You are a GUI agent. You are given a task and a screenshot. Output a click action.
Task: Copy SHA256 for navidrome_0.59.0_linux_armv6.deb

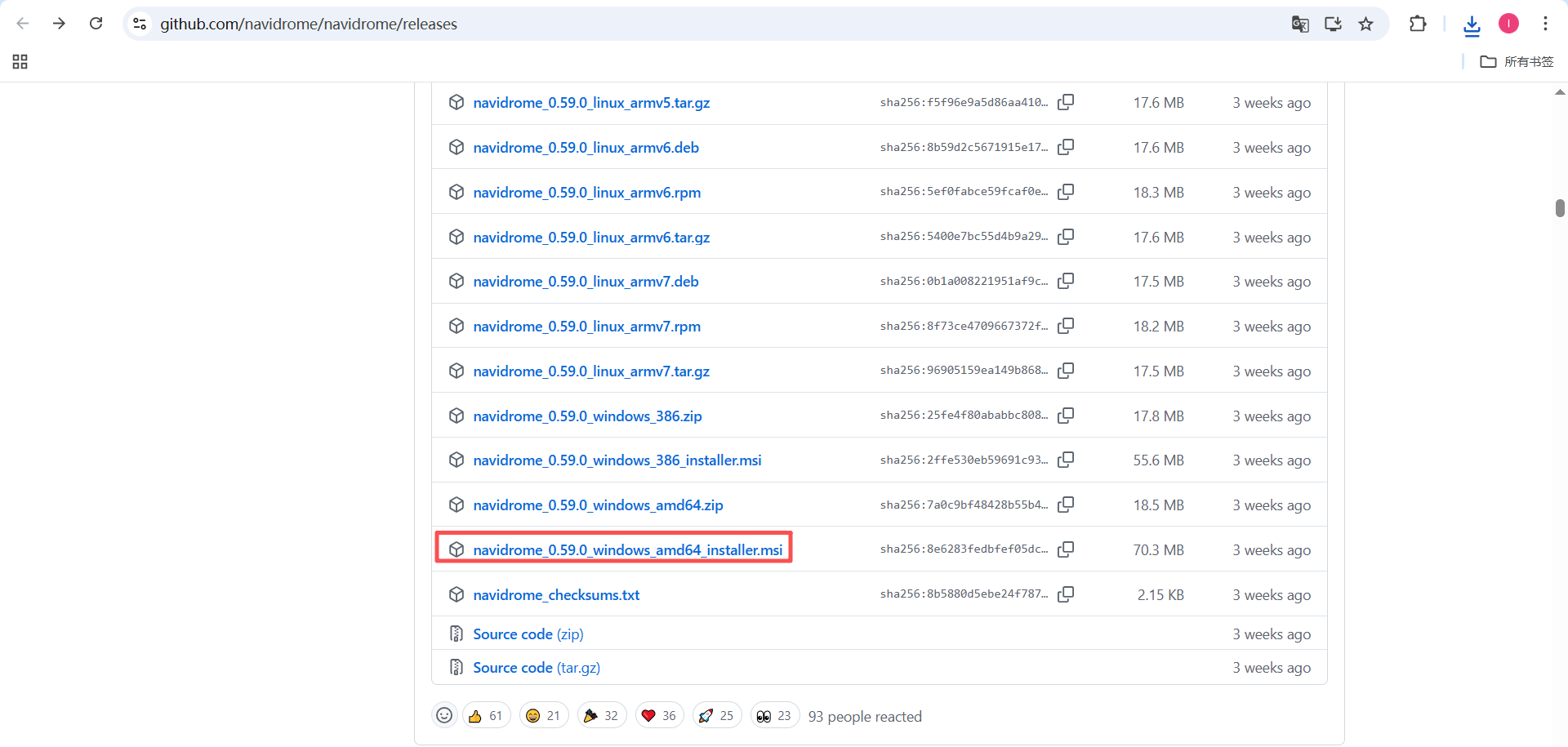pos(1066,148)
